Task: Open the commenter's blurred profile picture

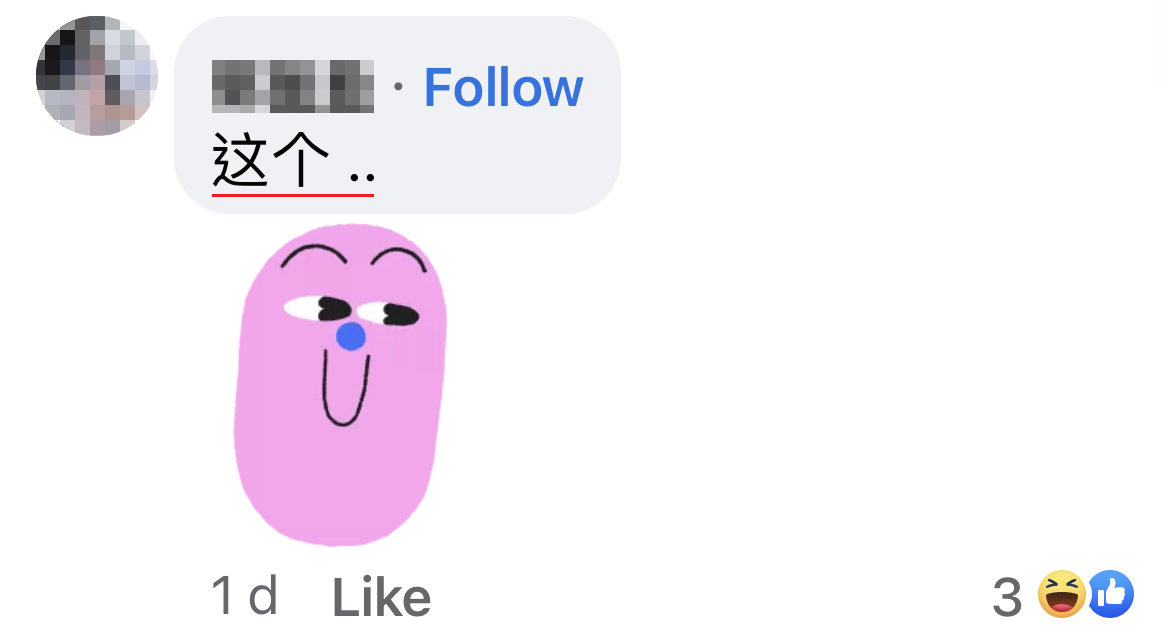Action: point(97,75)
